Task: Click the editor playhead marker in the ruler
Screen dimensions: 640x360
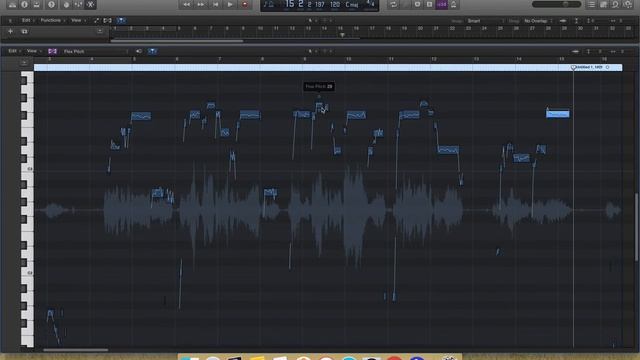Action: (573, 67)
